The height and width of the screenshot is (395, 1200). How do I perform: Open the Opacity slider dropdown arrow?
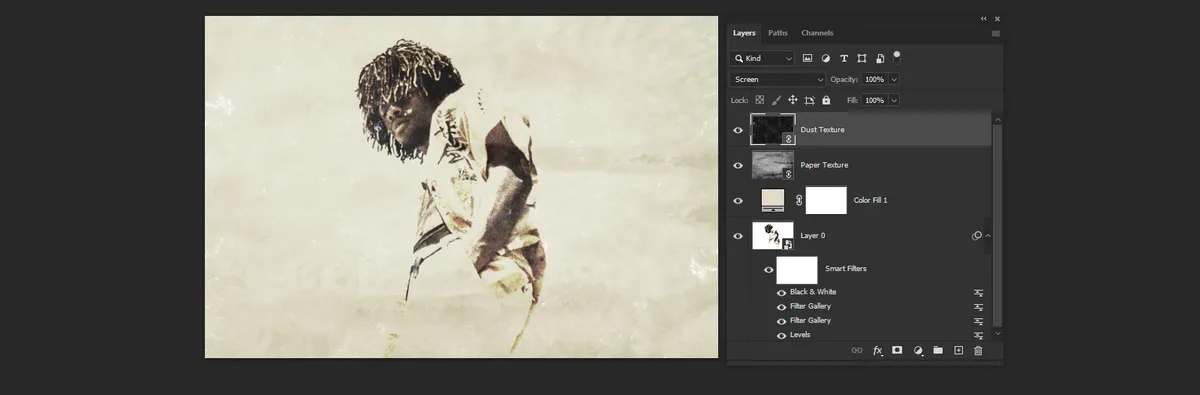[894, 79]
